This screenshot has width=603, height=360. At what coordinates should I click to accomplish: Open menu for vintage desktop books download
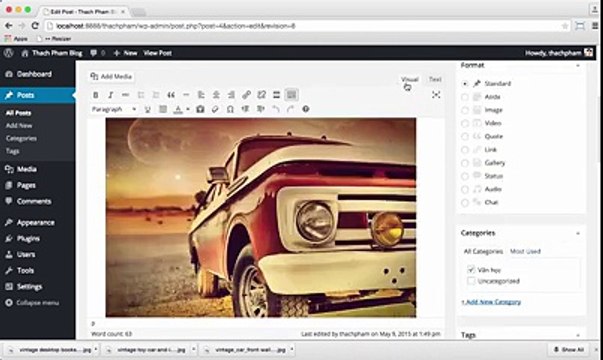[x=96, y=350]
